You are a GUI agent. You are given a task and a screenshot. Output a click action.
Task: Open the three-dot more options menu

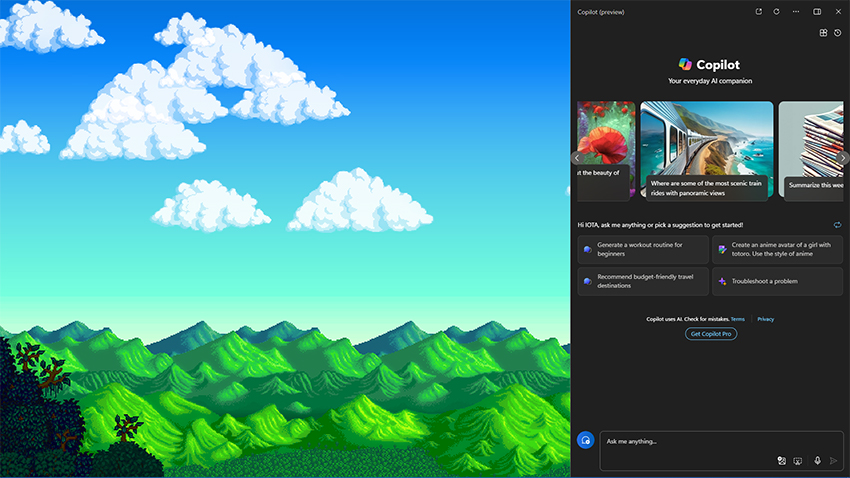point(796,11)
